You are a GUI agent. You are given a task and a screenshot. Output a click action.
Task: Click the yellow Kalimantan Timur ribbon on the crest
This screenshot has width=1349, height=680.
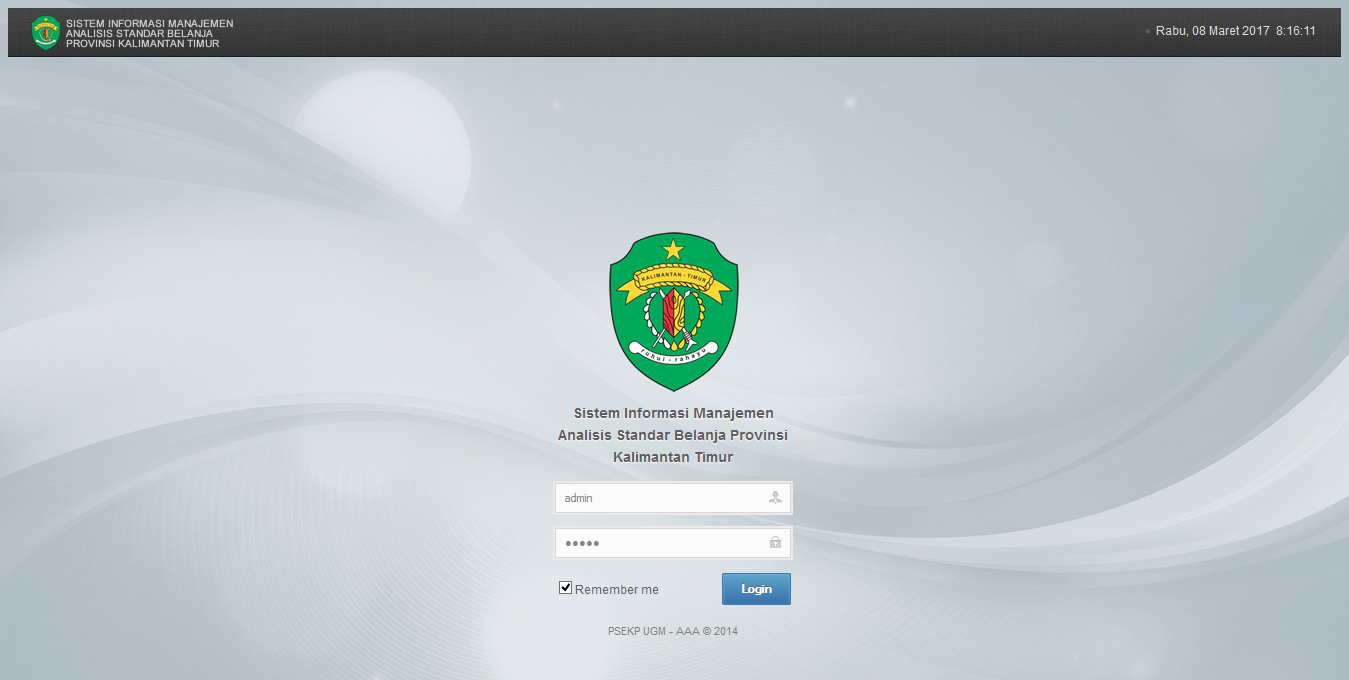pos(673,274)
